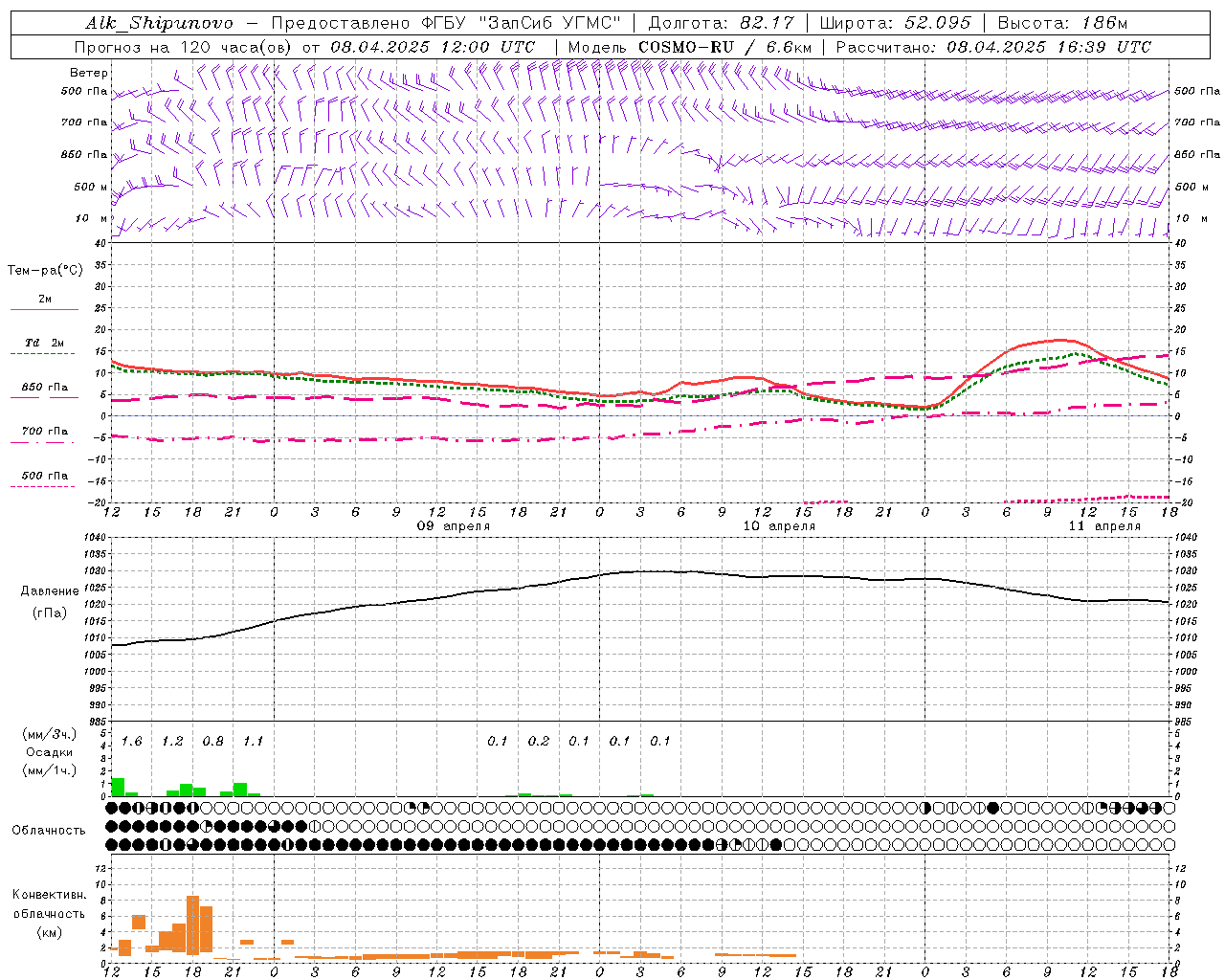
Task: Click the Ветер wind panel label
Action: (x=89, y=73)
